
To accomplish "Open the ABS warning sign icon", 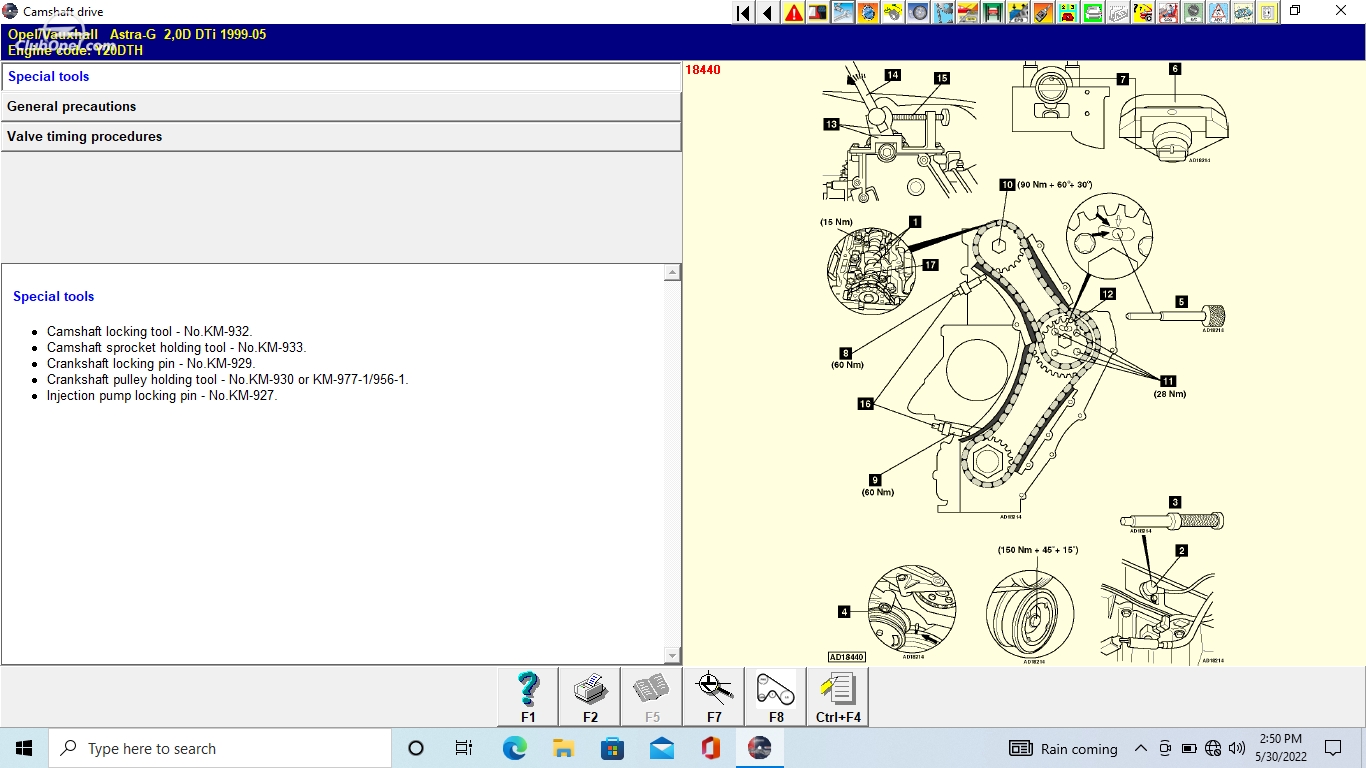I will coord(1219,13).
